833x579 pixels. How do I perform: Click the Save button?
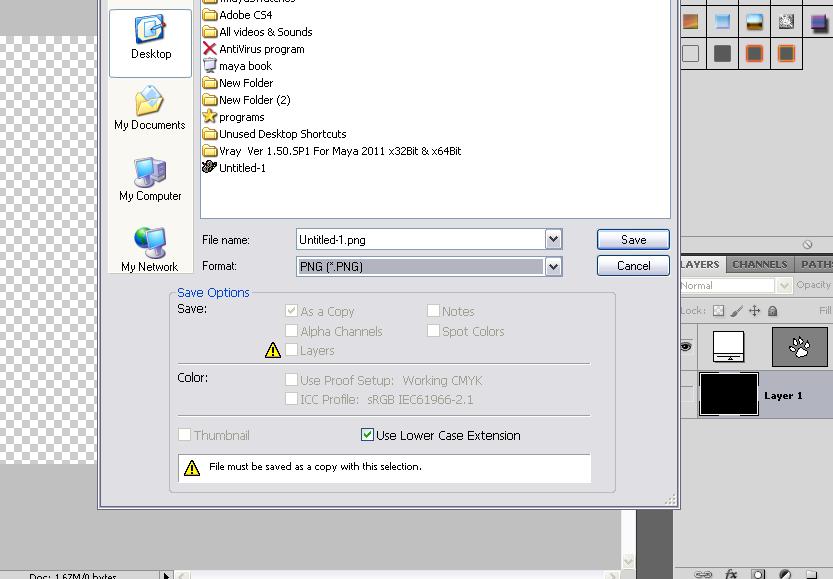point(633,240)
